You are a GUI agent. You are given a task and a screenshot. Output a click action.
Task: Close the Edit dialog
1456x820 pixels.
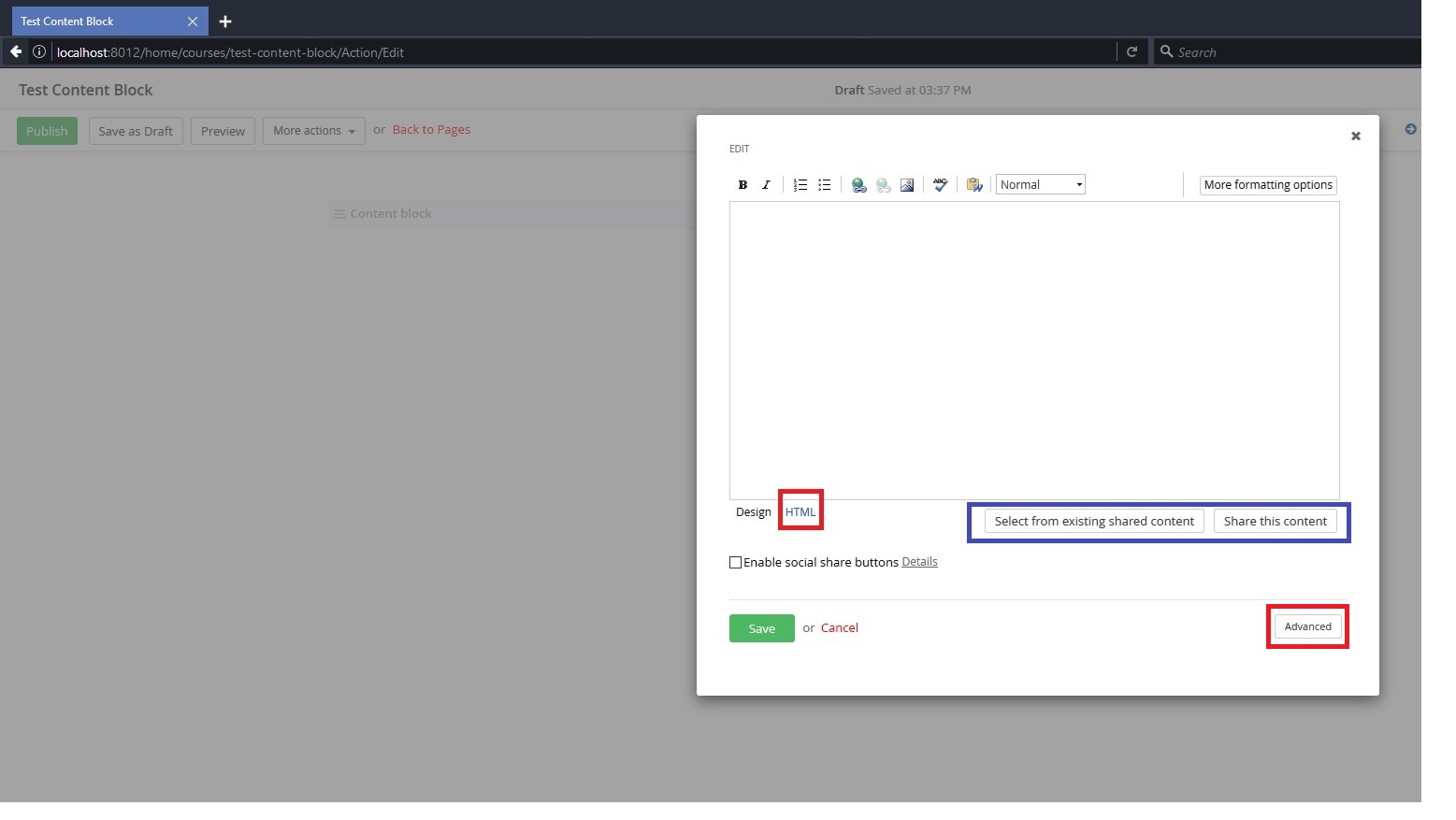tap(1355, 137)
